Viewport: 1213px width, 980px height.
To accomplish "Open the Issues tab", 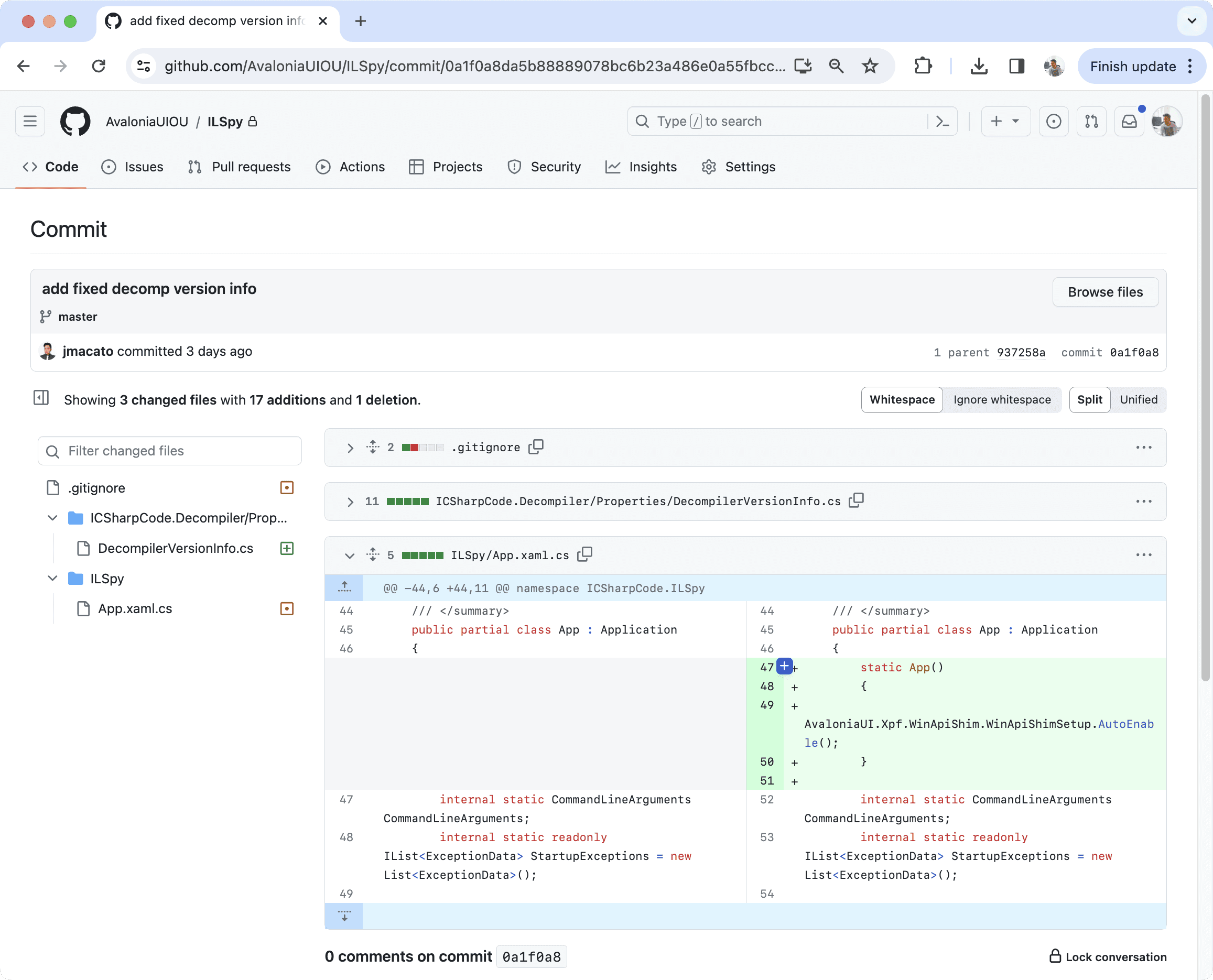I will pos(132,167).
